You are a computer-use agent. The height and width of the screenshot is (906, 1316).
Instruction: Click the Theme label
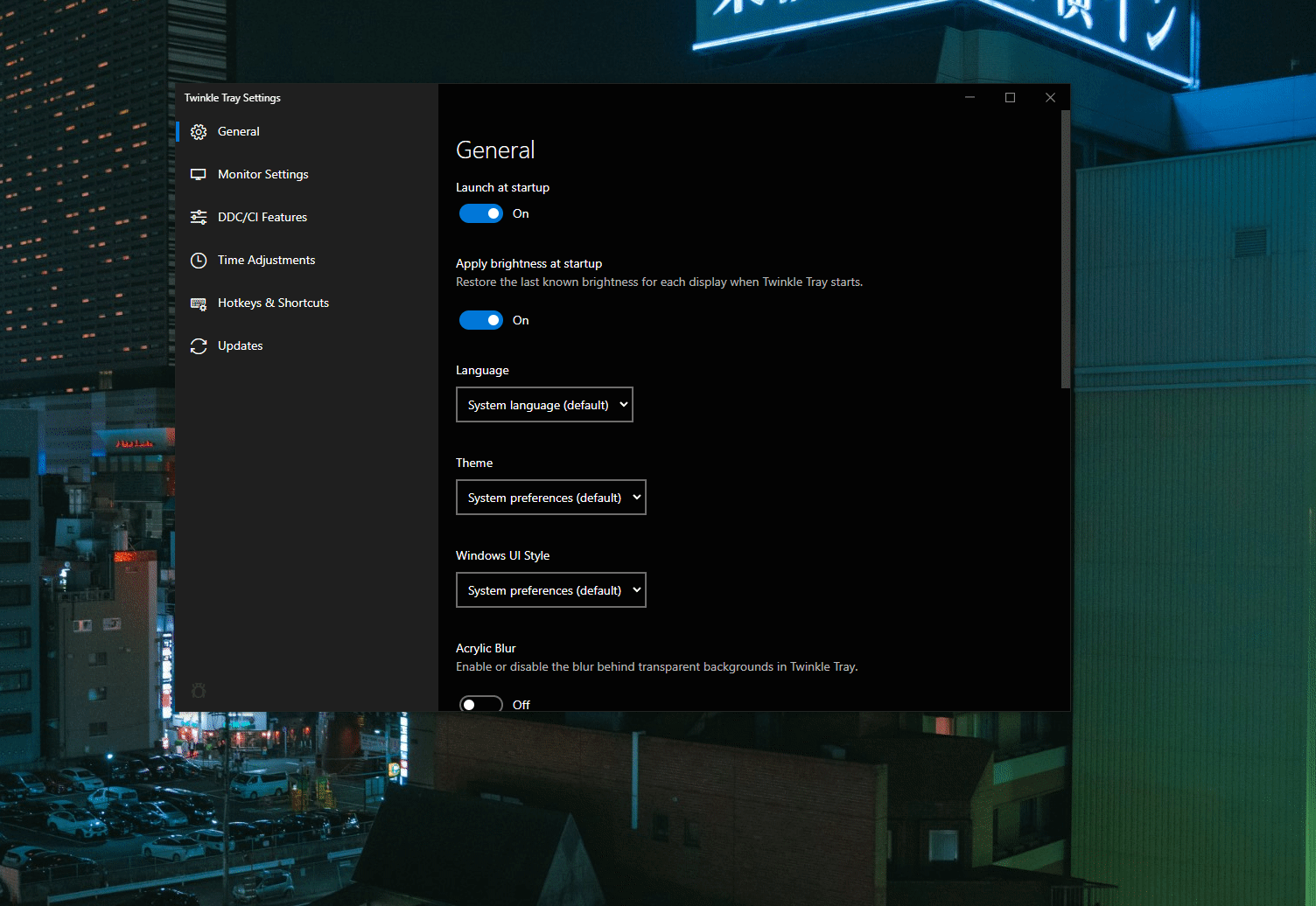tap(474, 463)
